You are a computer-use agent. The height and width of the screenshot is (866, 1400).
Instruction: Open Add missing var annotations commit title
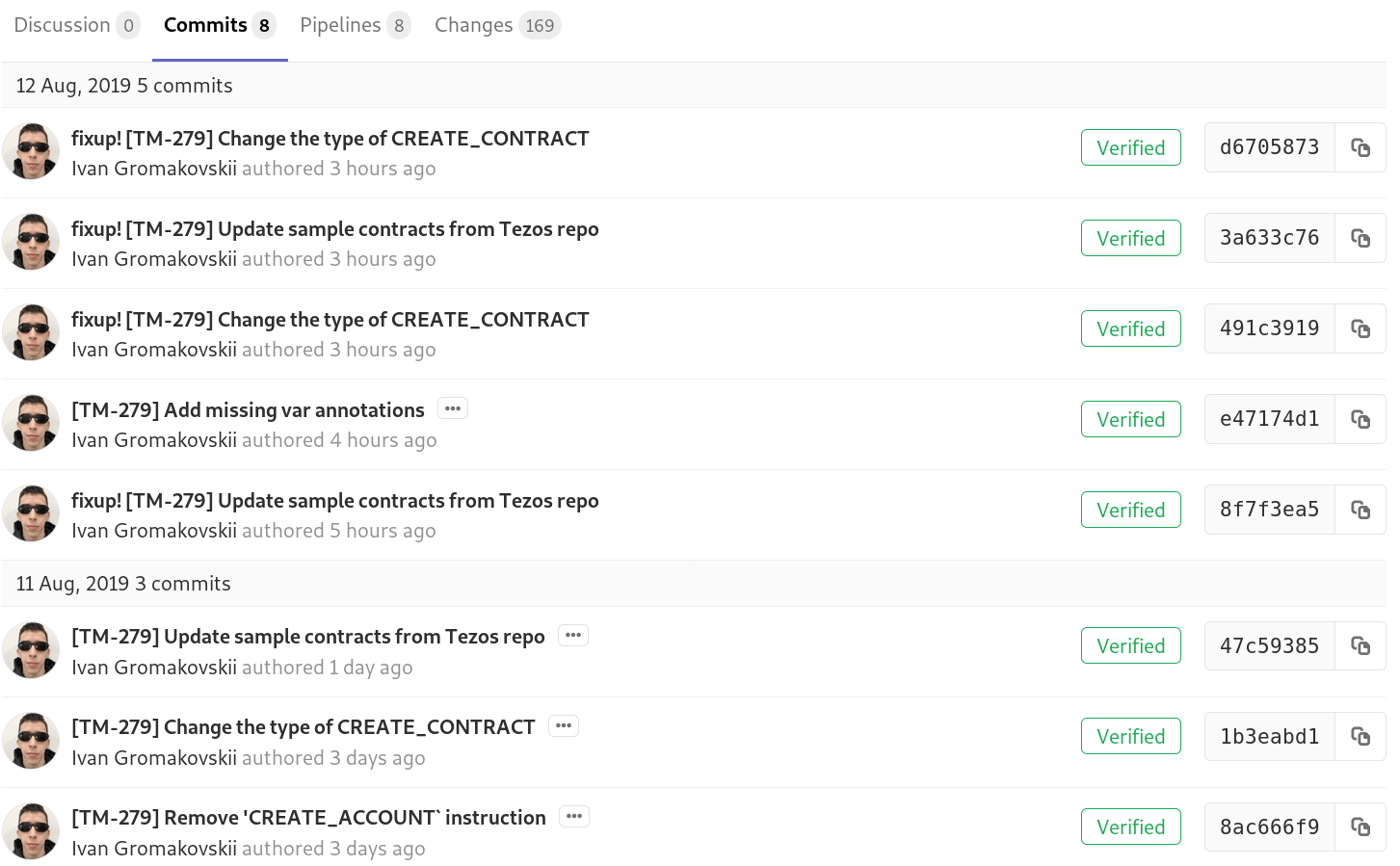[x=248, y=410]
